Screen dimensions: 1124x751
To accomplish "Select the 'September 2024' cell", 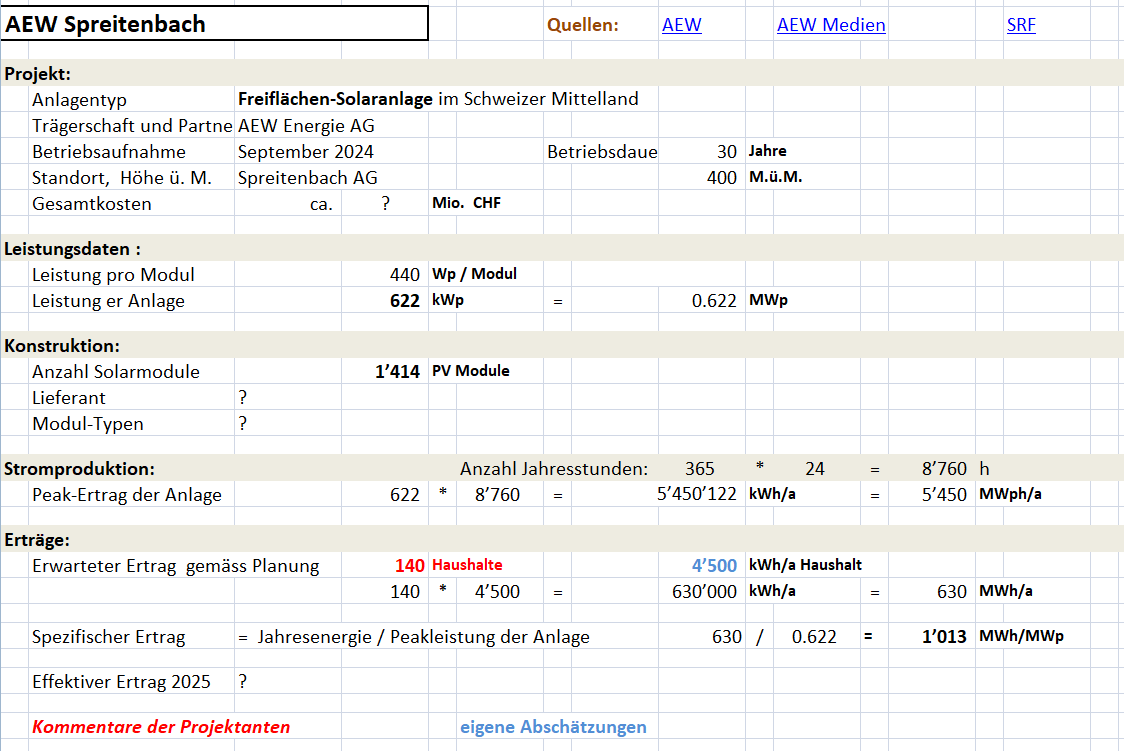I will pos(305,152).
